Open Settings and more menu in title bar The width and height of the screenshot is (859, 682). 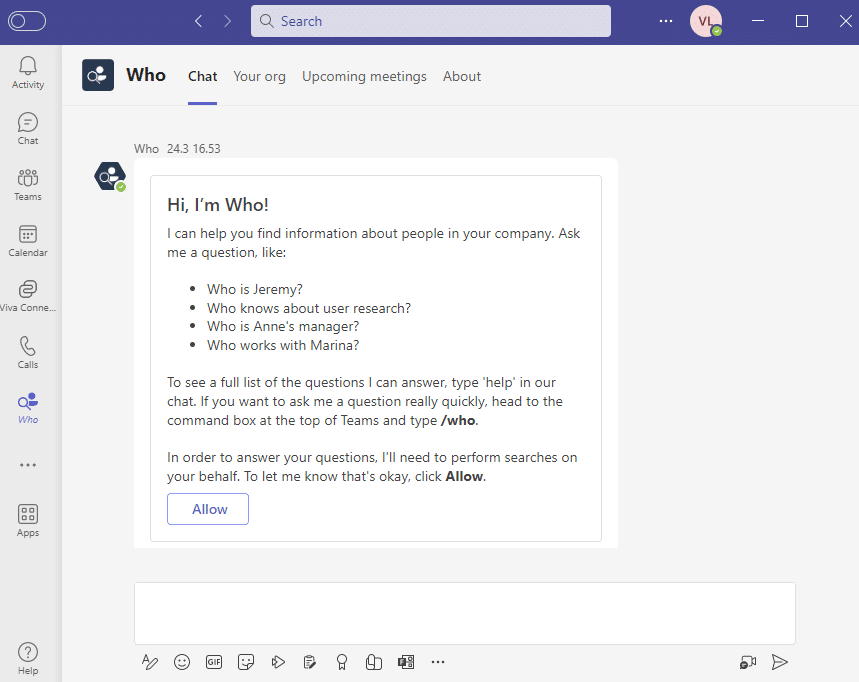666,21
